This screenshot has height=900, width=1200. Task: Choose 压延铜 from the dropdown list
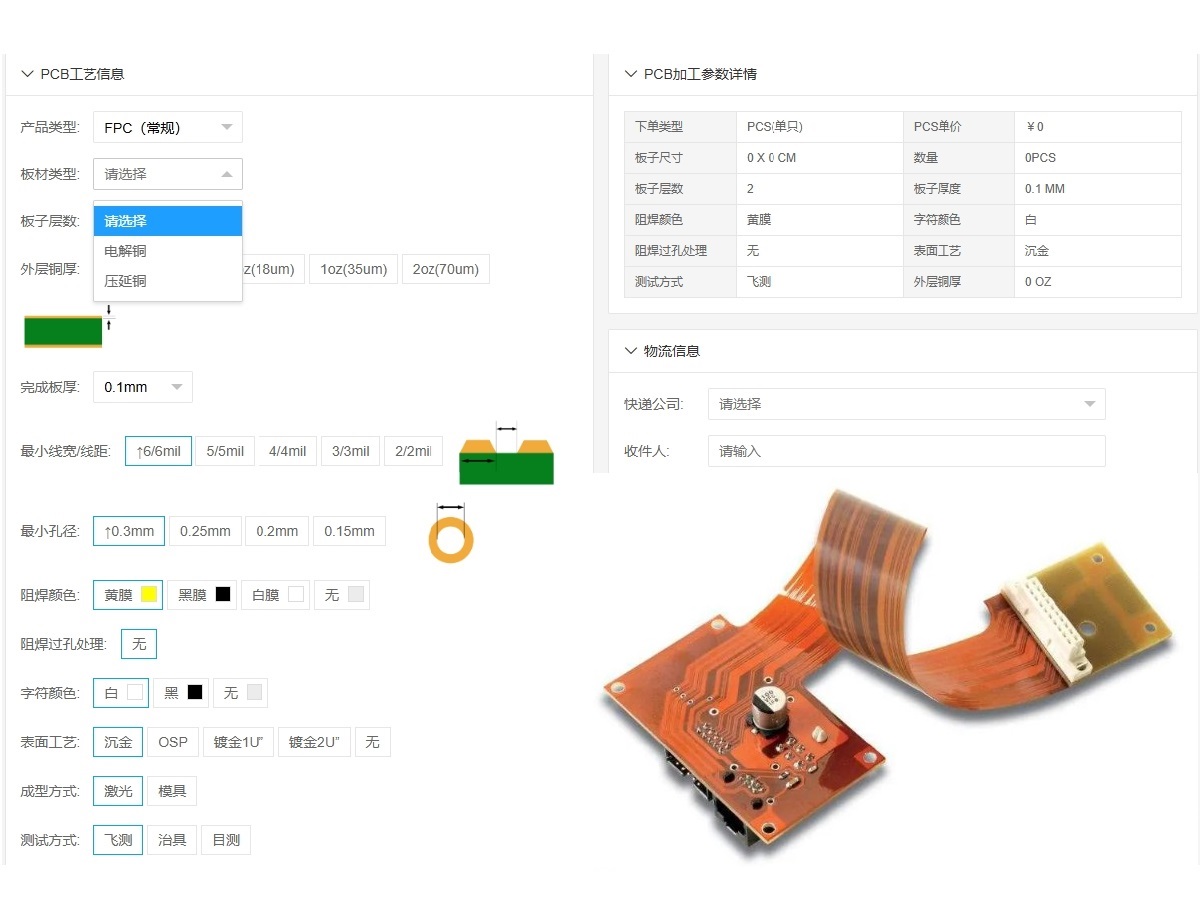tap(126, 281)
